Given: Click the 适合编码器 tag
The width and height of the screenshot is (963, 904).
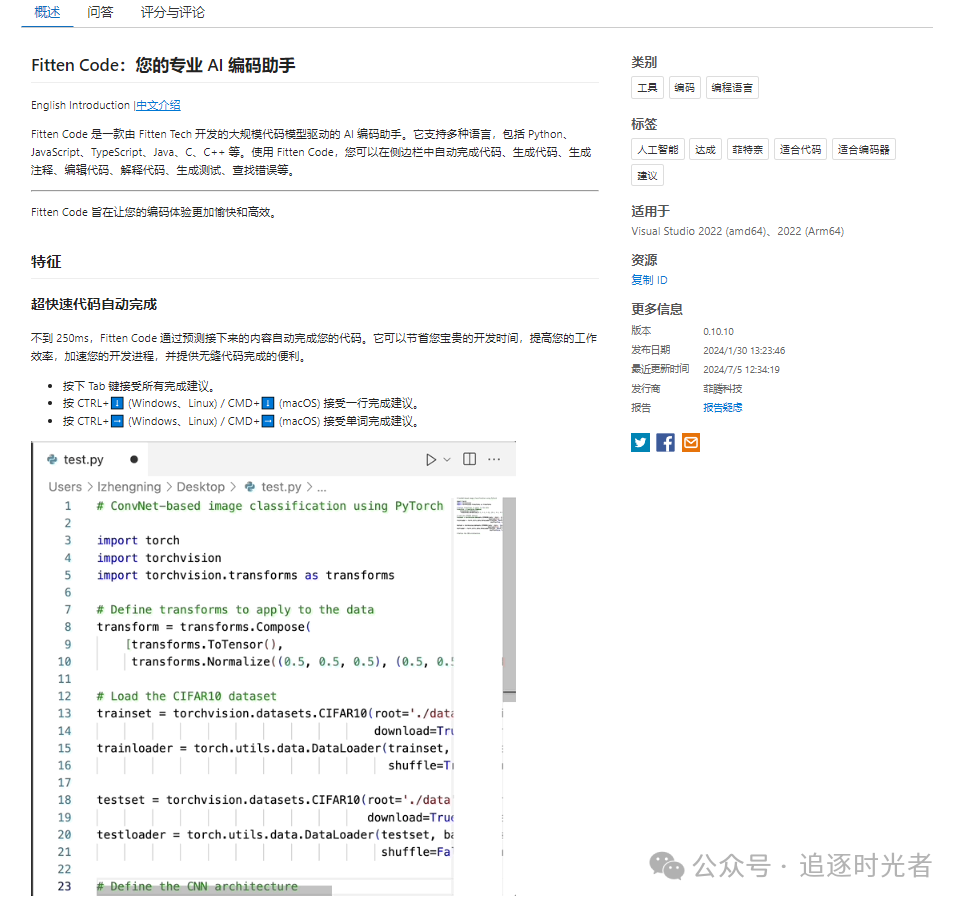Looking at the screenshot, I should point(864,149).
